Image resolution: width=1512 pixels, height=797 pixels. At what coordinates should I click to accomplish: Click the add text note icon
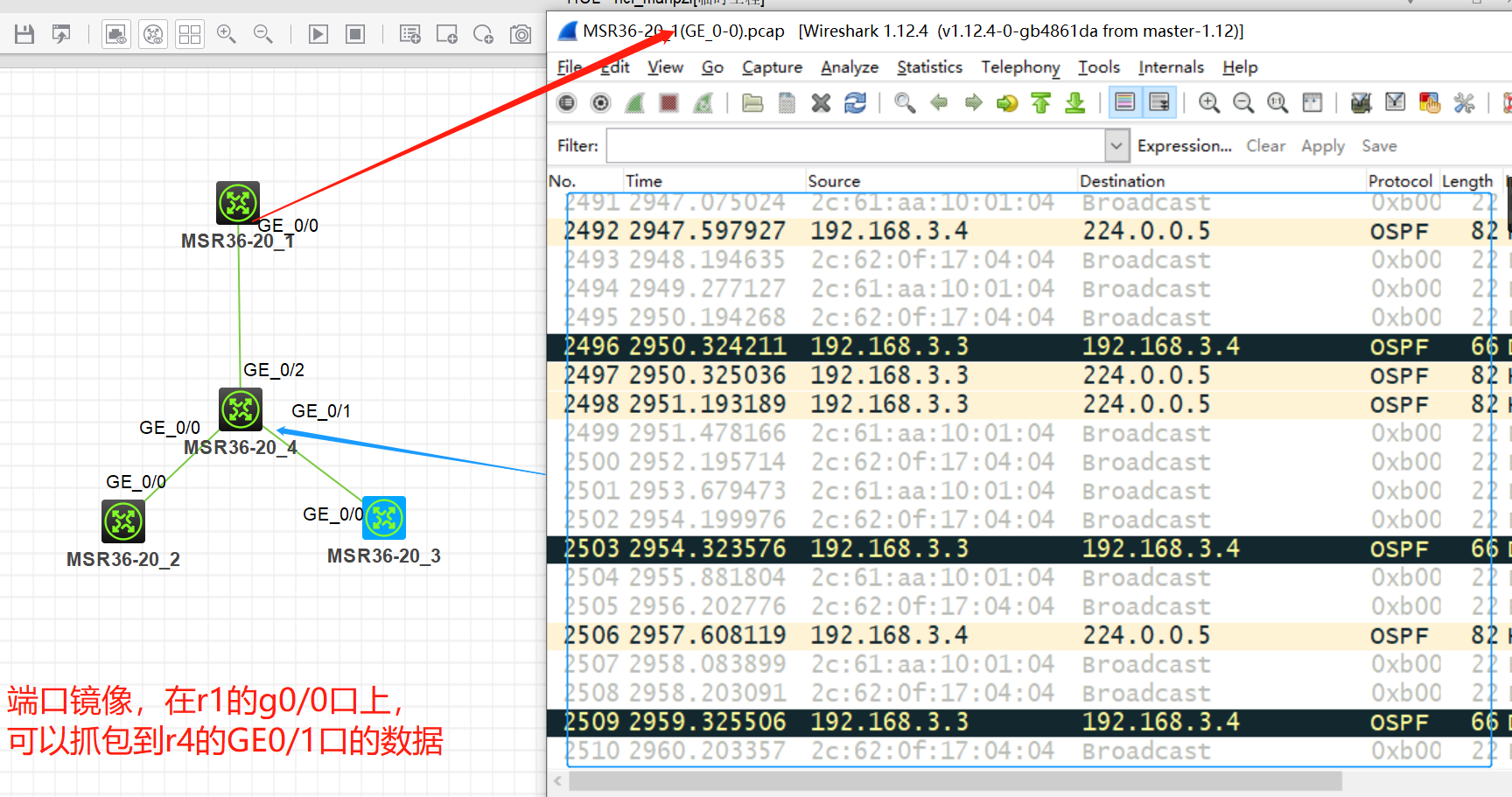coord(410,34)
